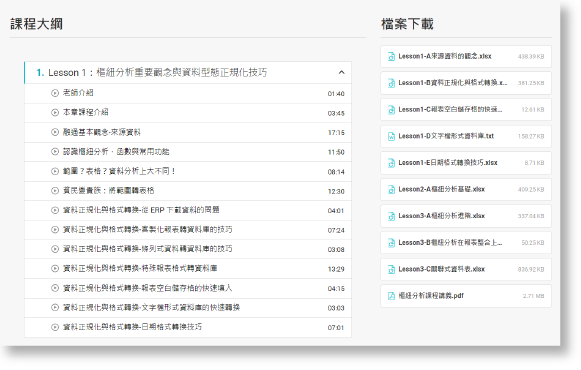The width and height of the screenshot is (581, 370).
Task: Click PDF icon of 課程講義.pdf
Action: pyautogui.click(x=391, y=296)
